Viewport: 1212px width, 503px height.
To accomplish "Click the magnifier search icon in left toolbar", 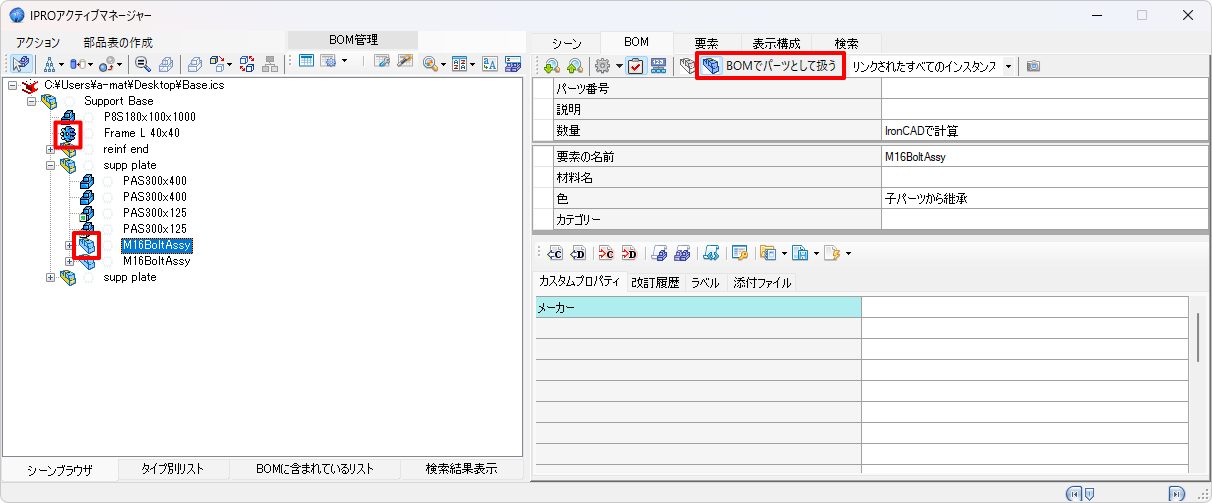I will pos(142,64).
